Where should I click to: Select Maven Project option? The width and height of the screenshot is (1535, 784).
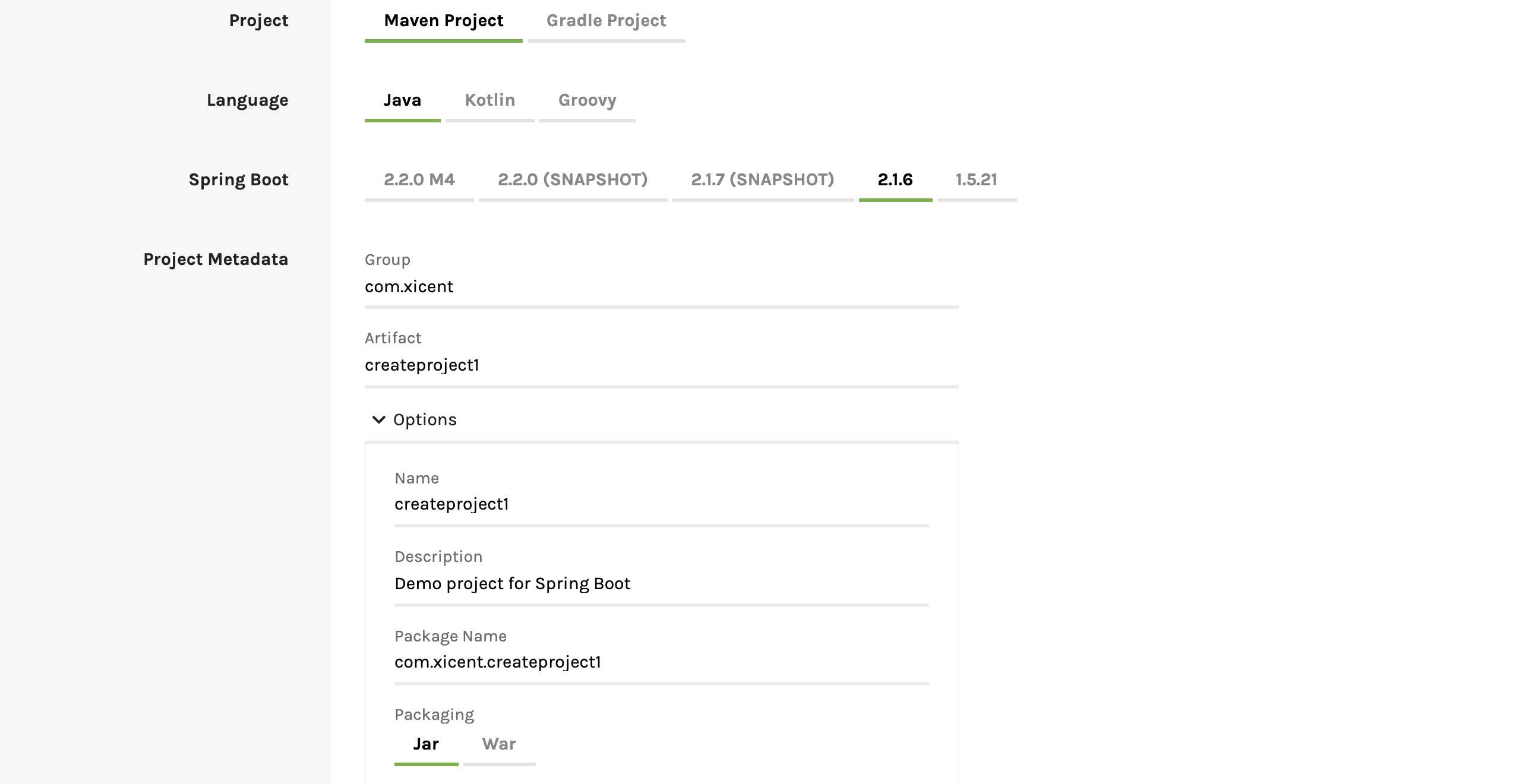tap(443, 21)
